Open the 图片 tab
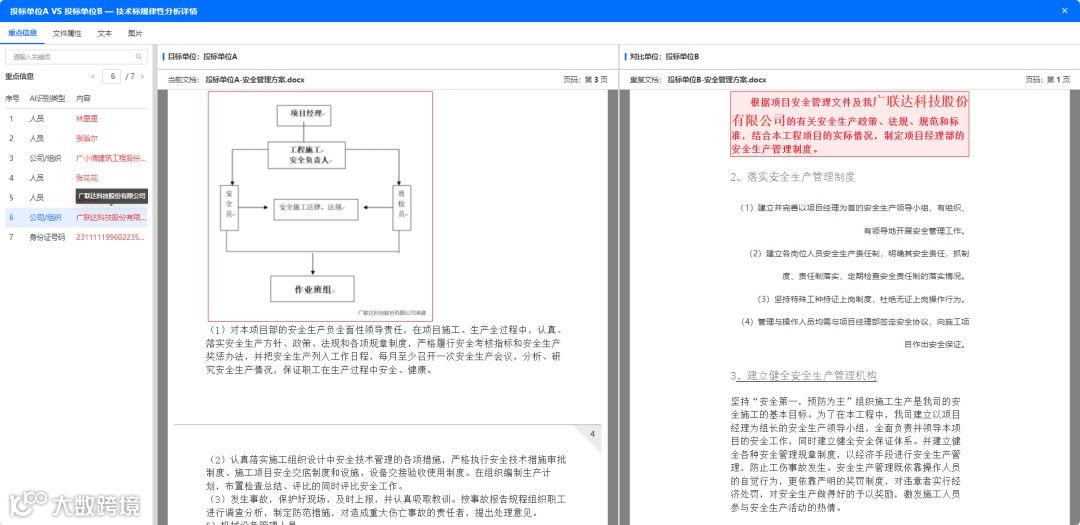1080x525 pixels. click(x=135, y=33)
